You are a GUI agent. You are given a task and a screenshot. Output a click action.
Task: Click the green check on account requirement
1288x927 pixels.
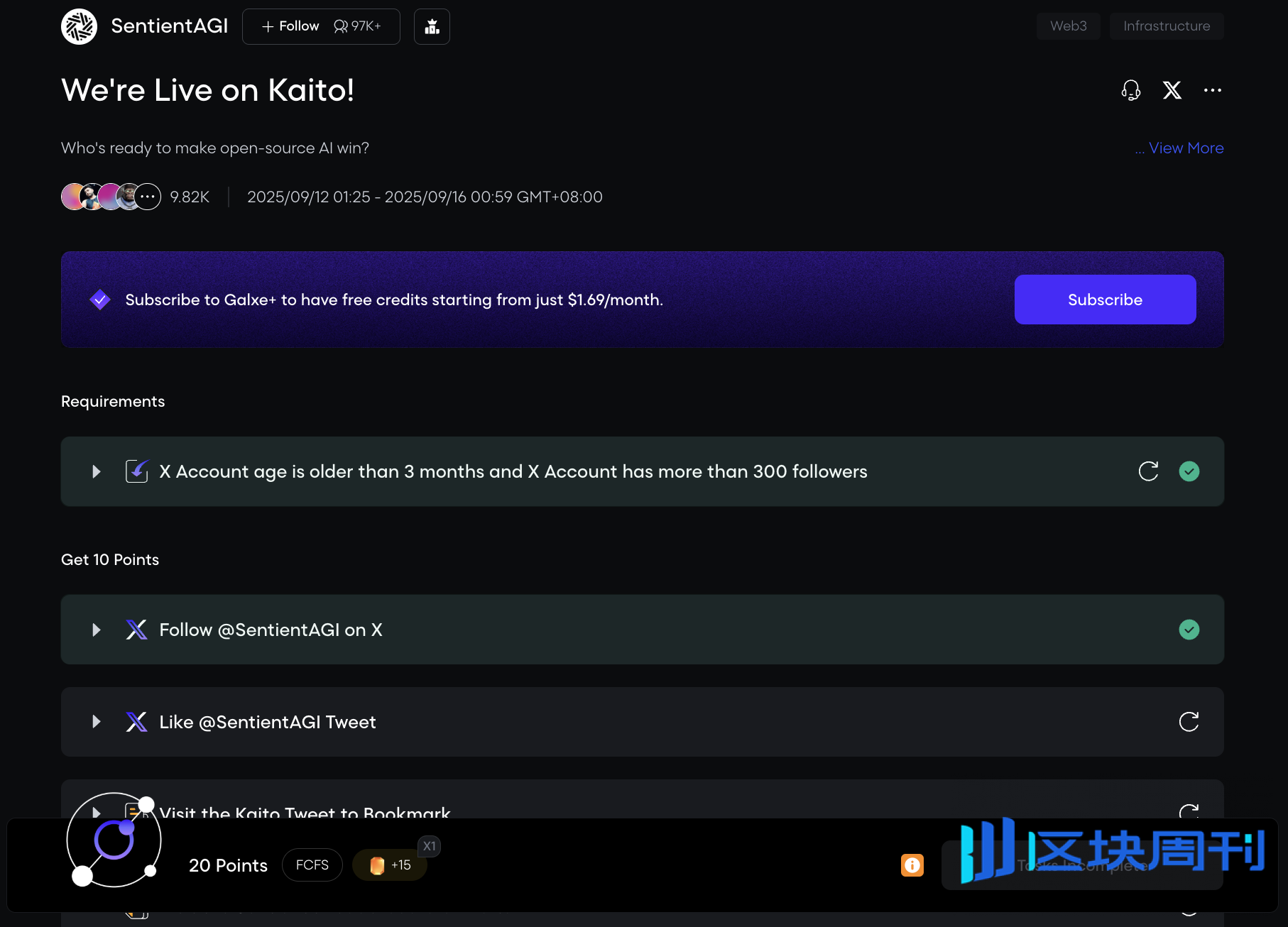click(1189, 471)
